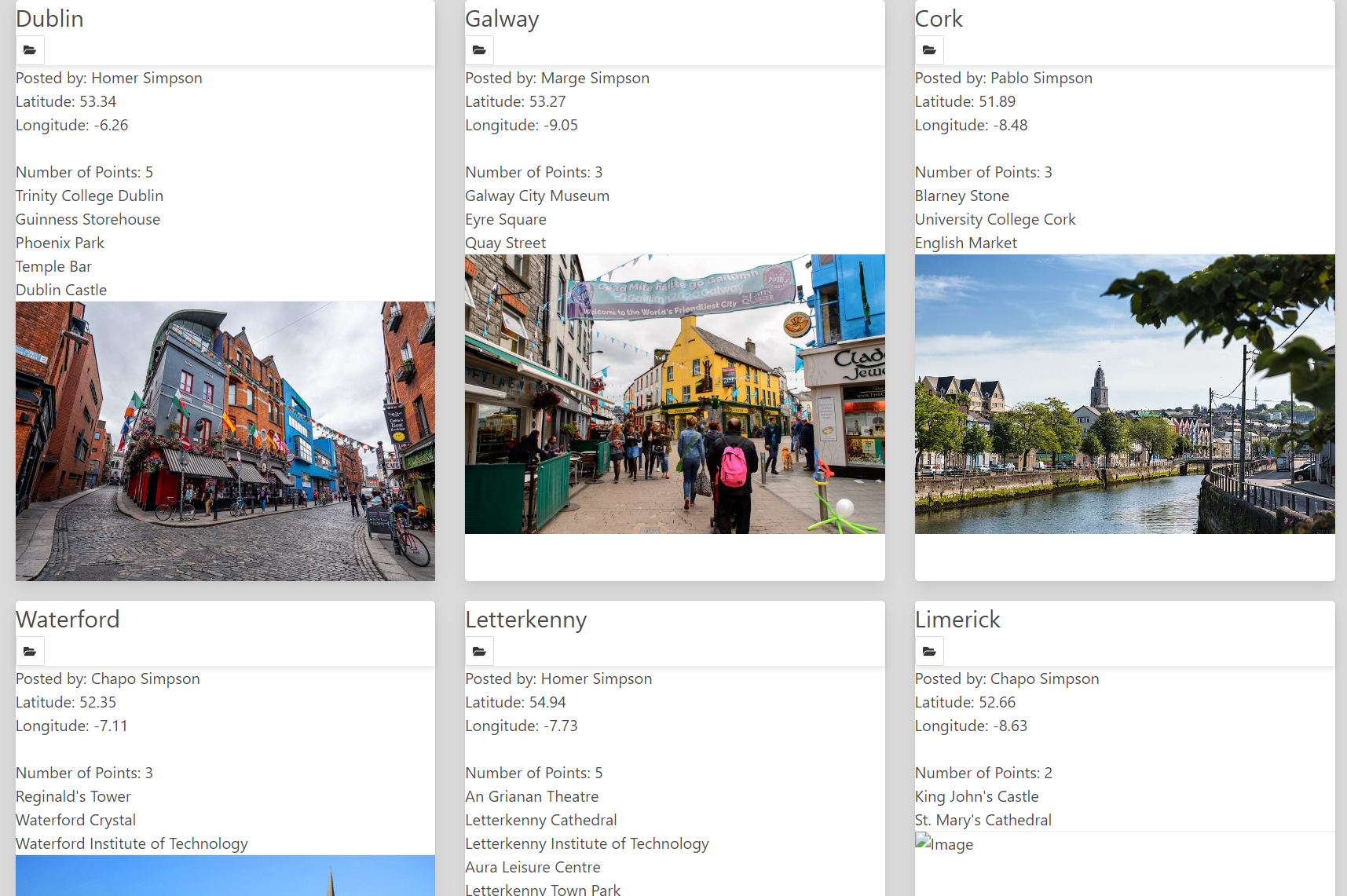Open the Dublin card folder icon
Viewport: 1347px width, 896px height.
tap(30, 50)
